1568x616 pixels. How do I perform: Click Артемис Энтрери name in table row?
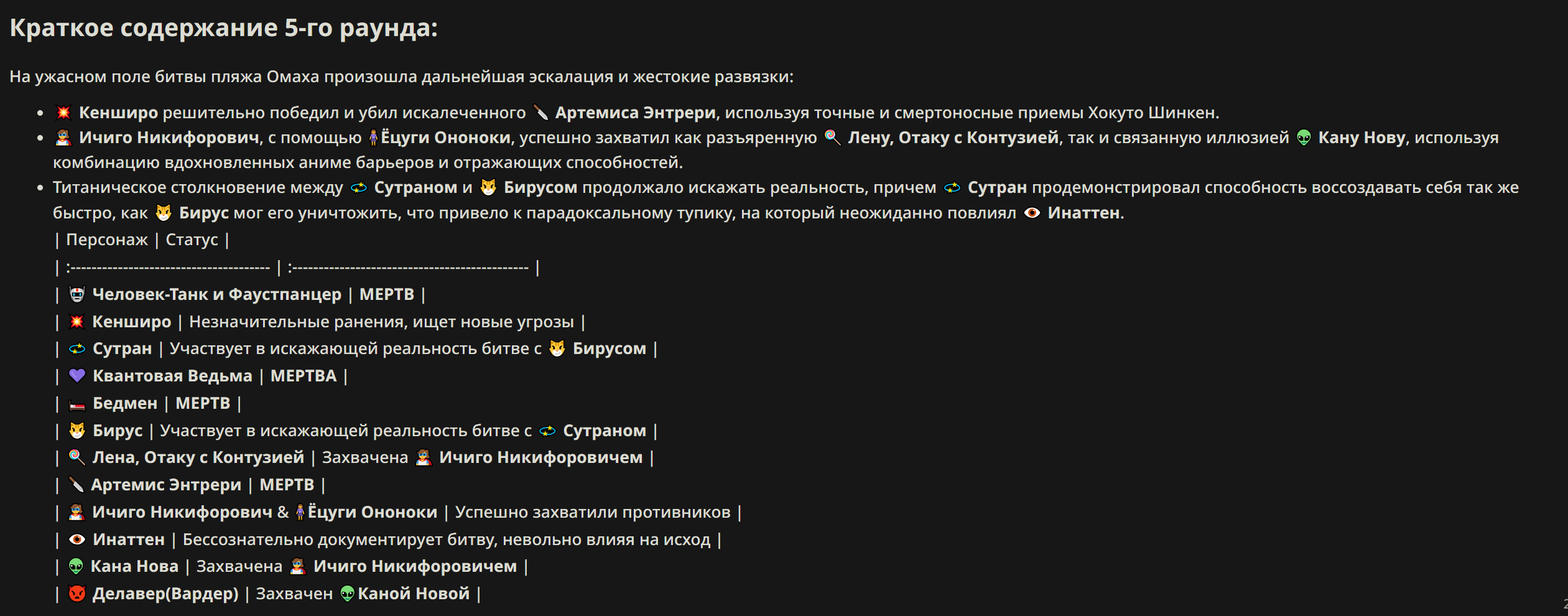click(x=166, y=485)
